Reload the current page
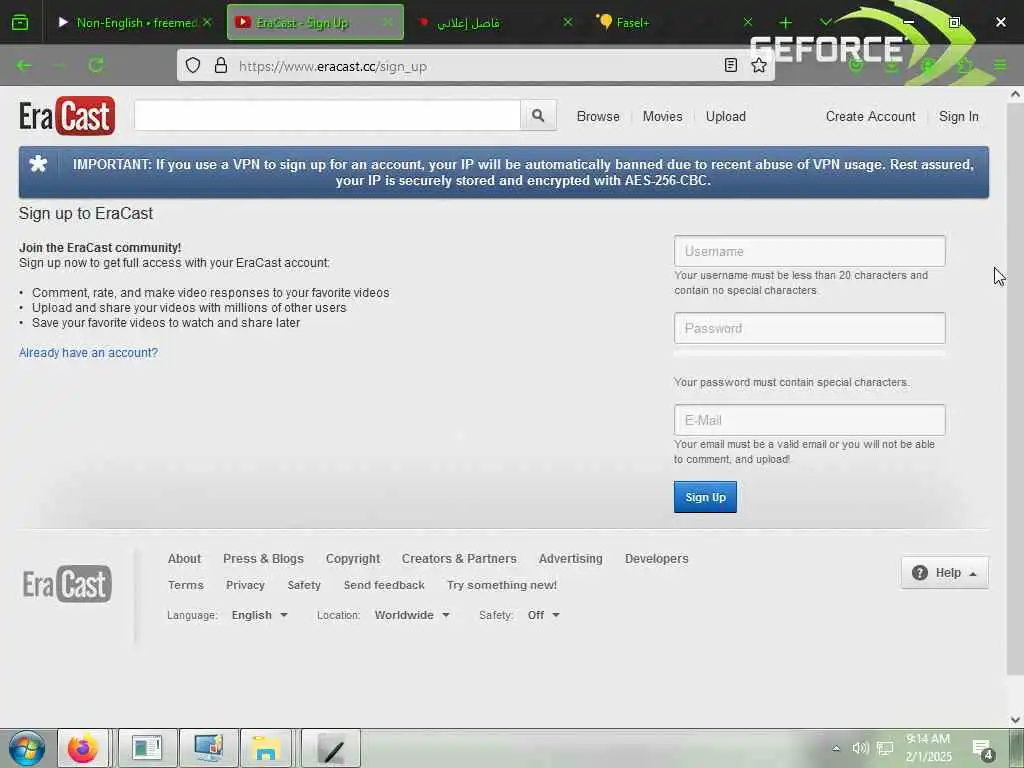This screenshot has width=1024, height=768. pos(97,65)
